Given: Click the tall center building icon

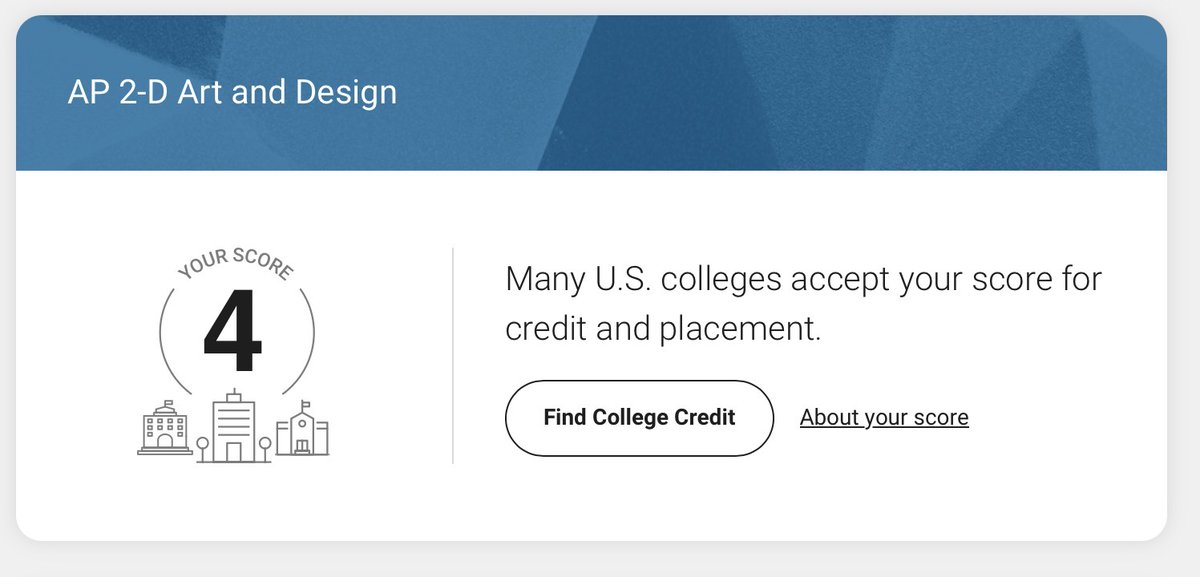Looking at the screenshot, I should point(234,425).
